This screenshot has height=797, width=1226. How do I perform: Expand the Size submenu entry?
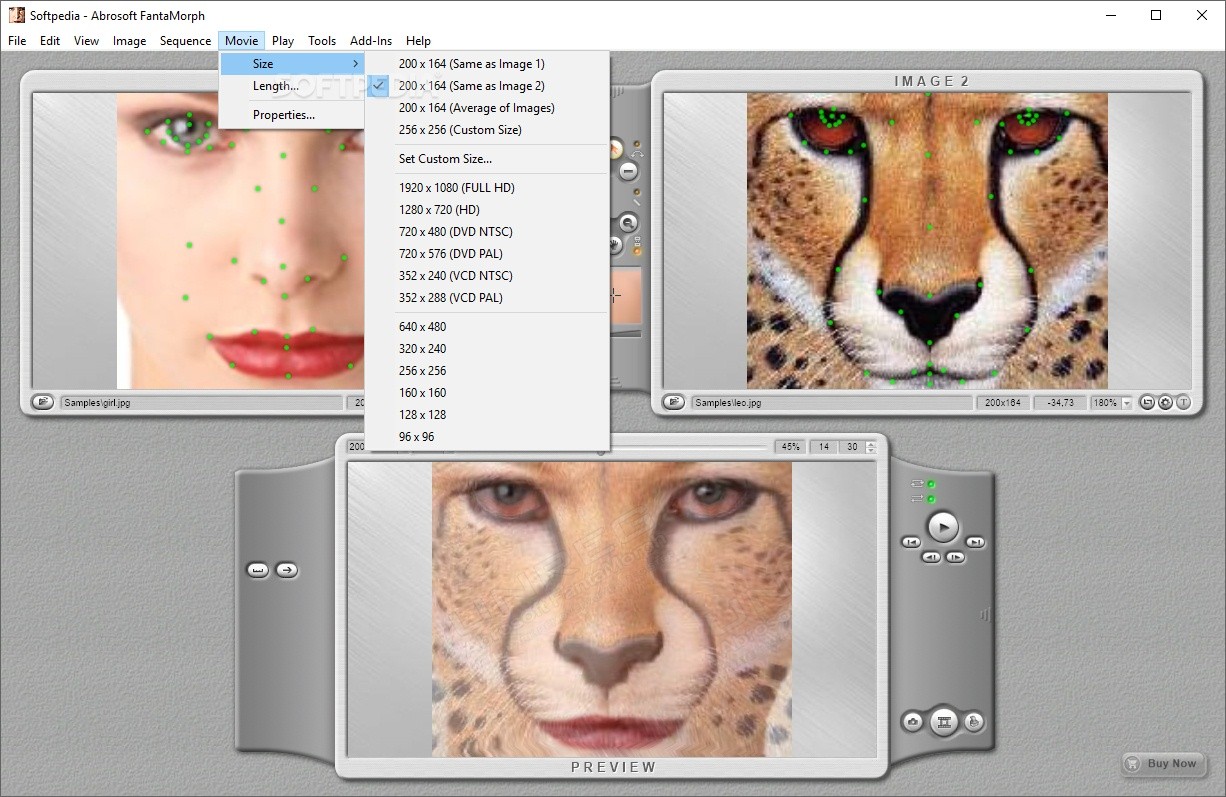[x=292, y=64]
